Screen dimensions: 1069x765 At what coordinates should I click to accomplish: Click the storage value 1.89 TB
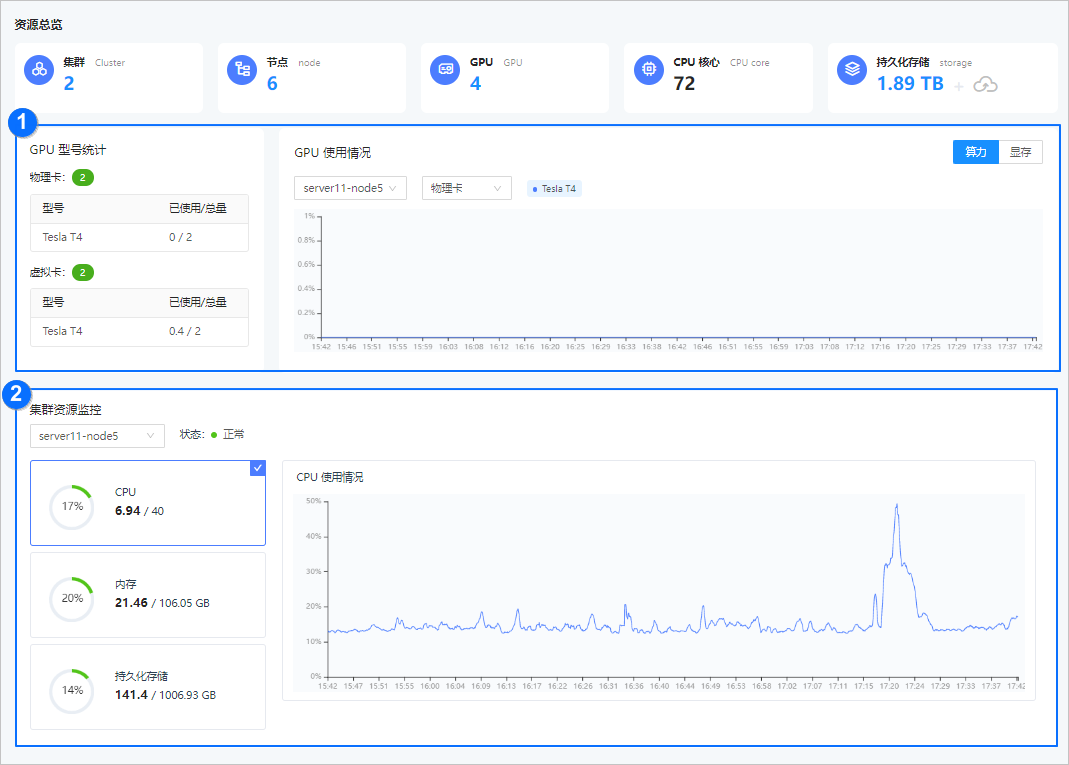910,84
